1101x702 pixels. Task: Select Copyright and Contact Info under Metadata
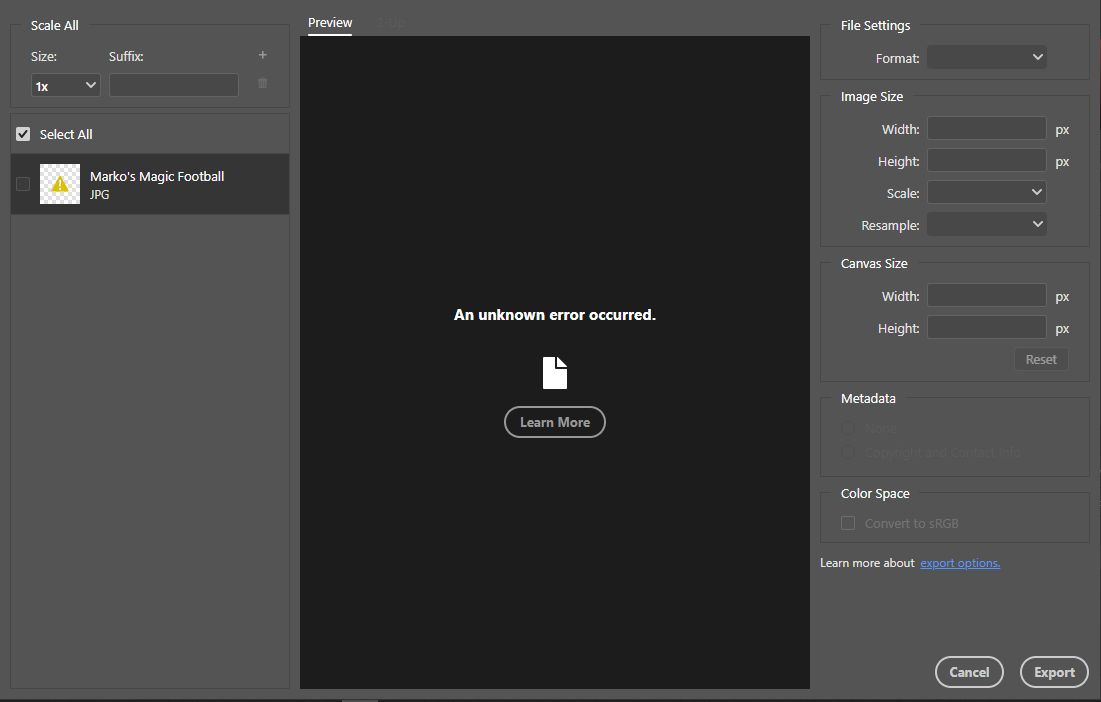pos(847,451)
